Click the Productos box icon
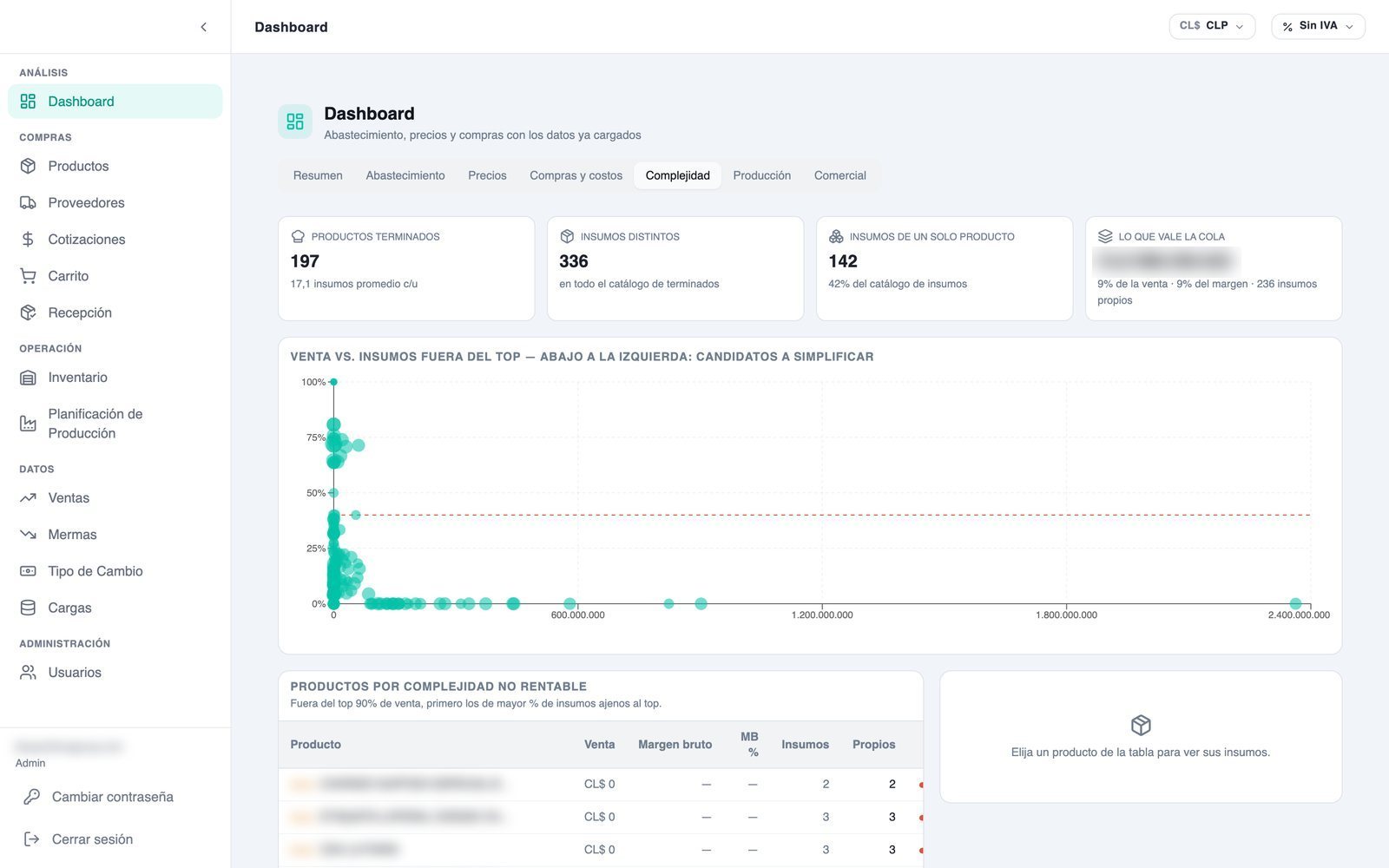1389x868 pixels. coord(28,166)
